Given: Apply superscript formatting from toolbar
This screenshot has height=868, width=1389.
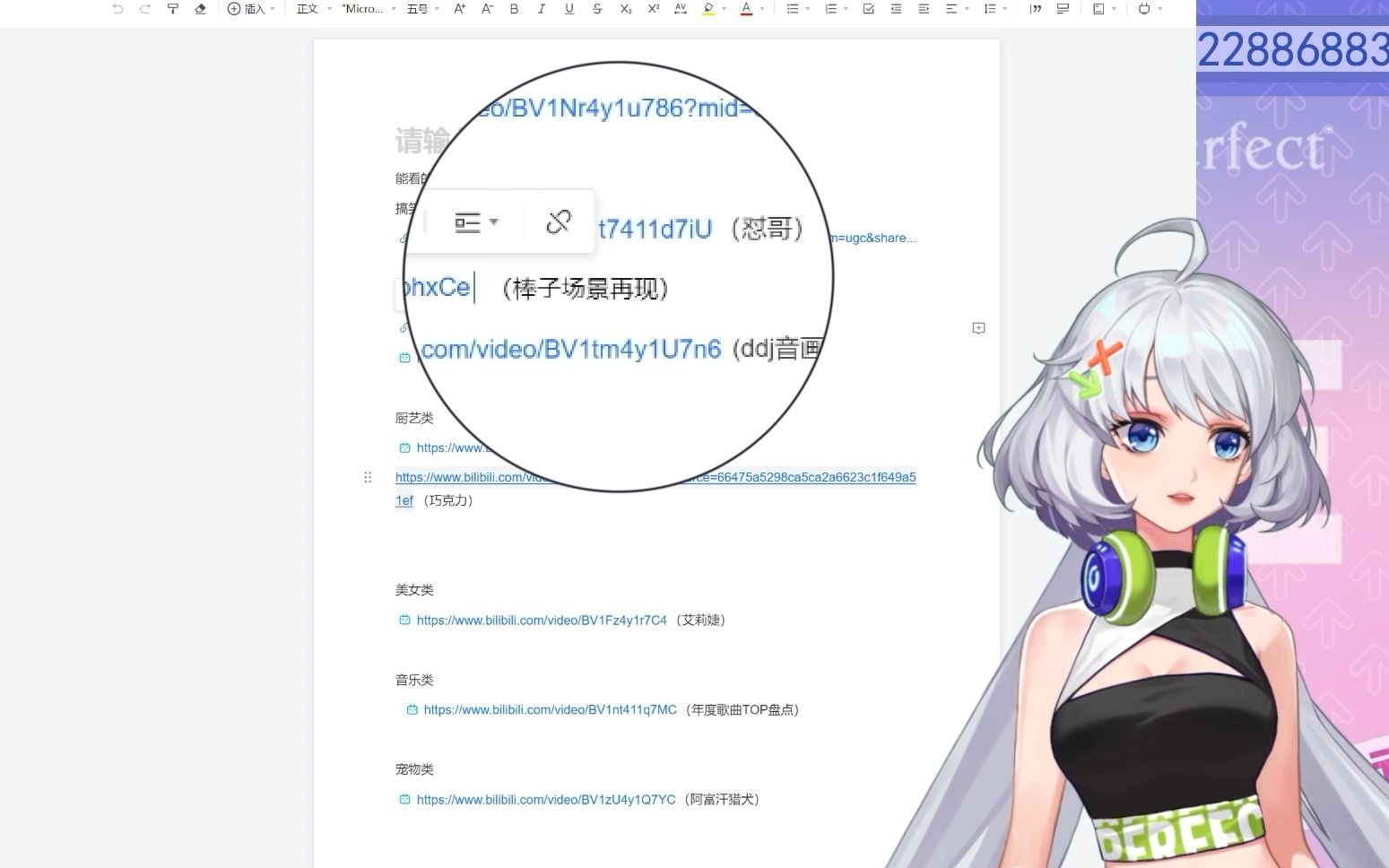Looking at the screenshot, I should [x=653, y=9].
